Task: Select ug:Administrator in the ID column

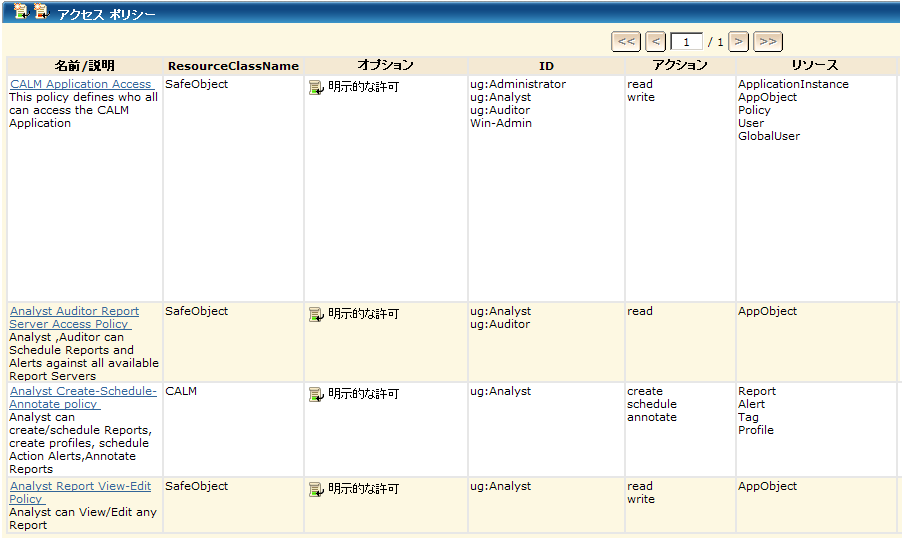Action: coord(518,84)
